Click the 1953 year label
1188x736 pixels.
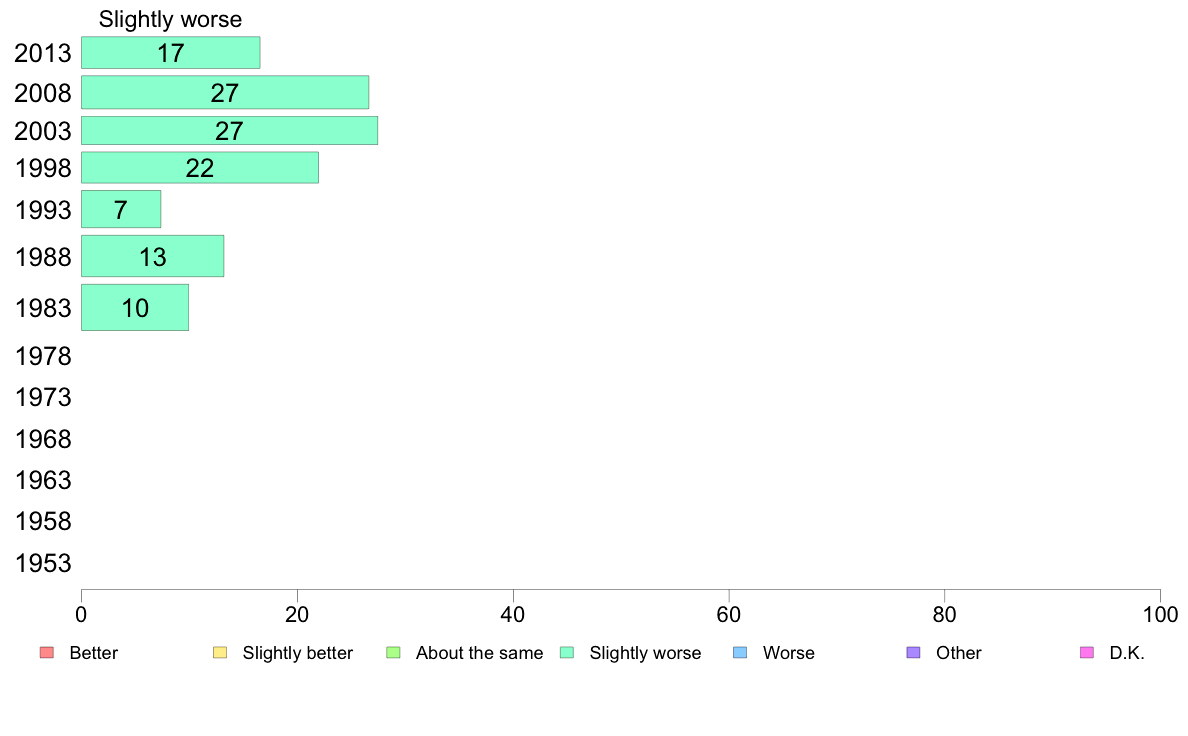[x=43, y=563]
